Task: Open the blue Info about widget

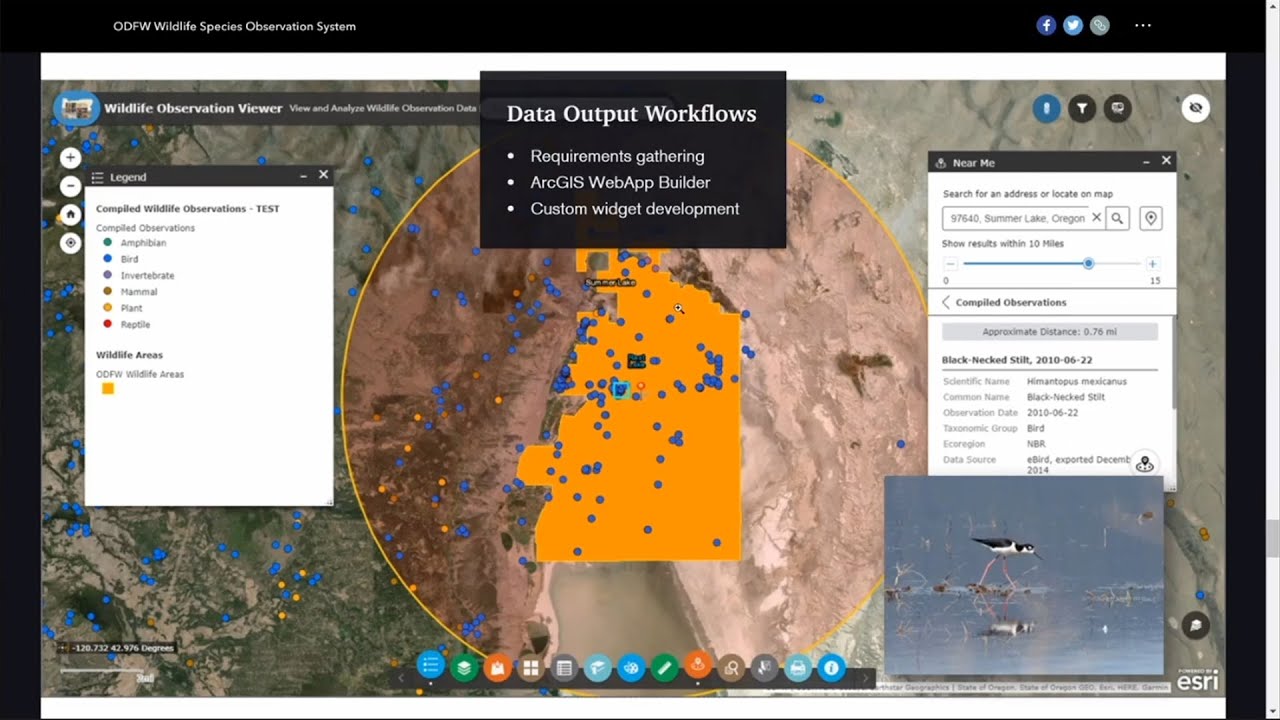Action: 831,667
